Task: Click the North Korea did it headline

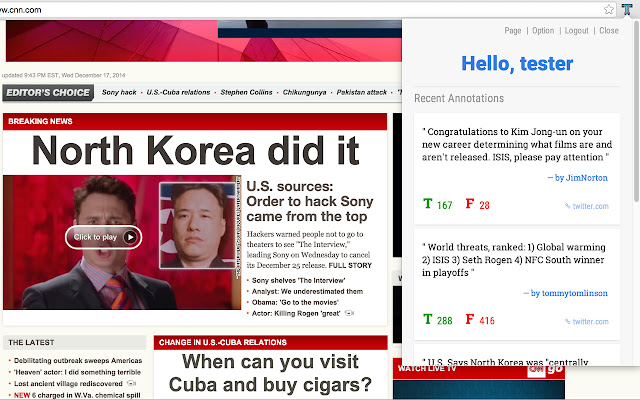Action: coord(195,151)
